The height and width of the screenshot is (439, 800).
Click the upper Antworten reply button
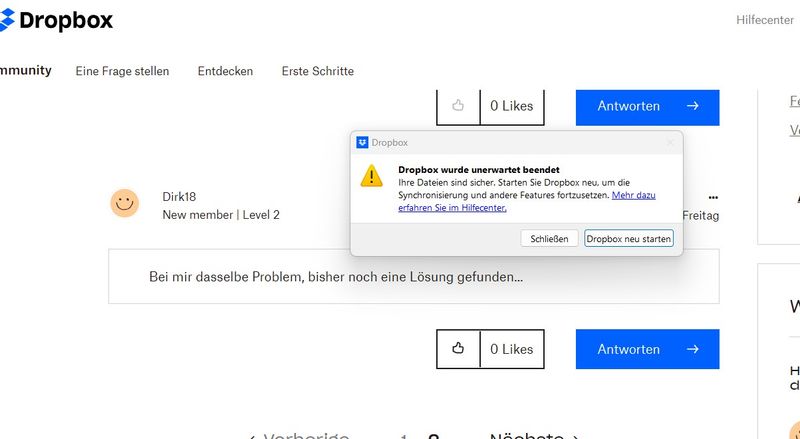647,106
